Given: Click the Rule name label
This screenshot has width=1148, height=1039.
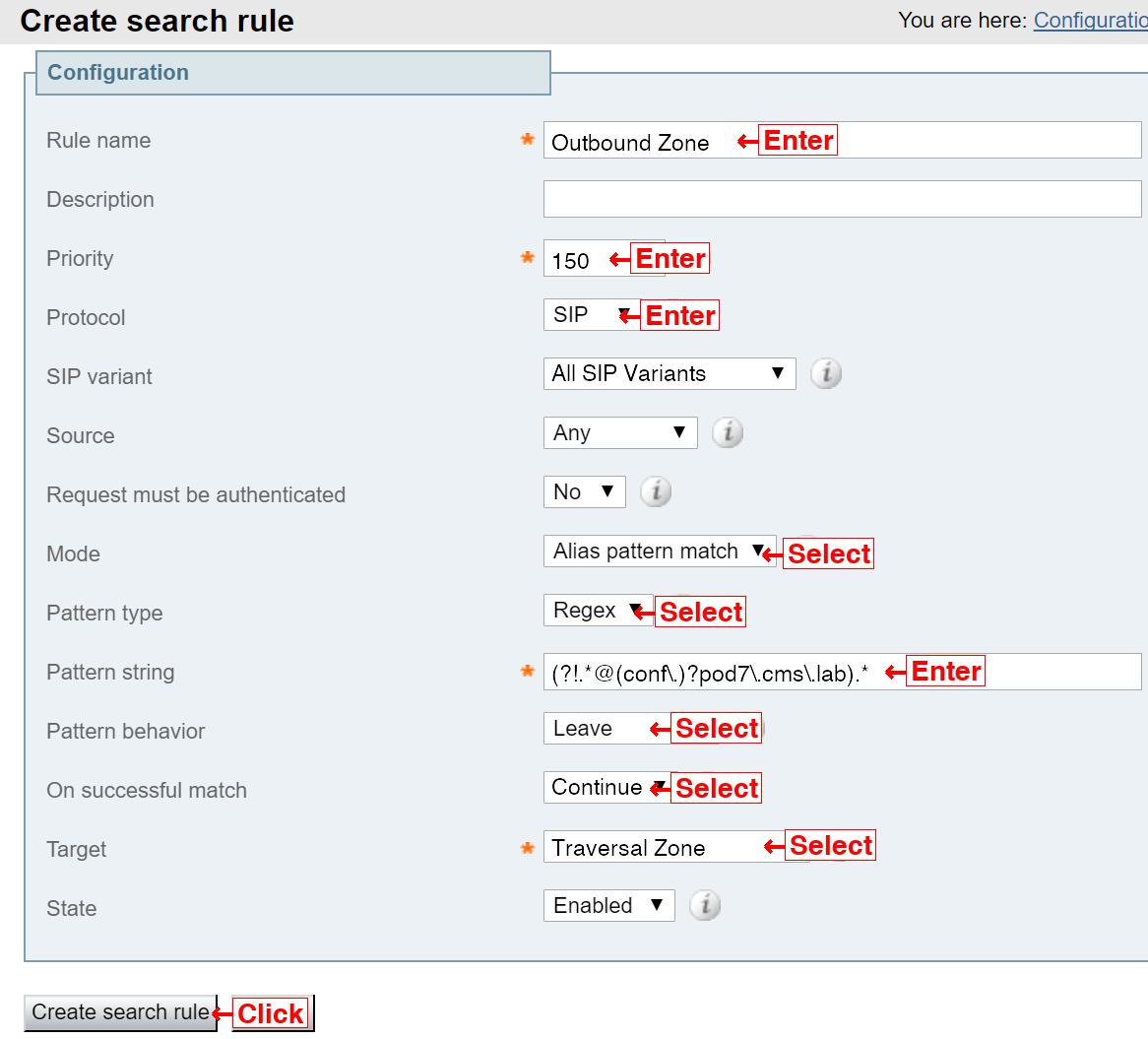Looking at the screenshot, I should [98, 141].
